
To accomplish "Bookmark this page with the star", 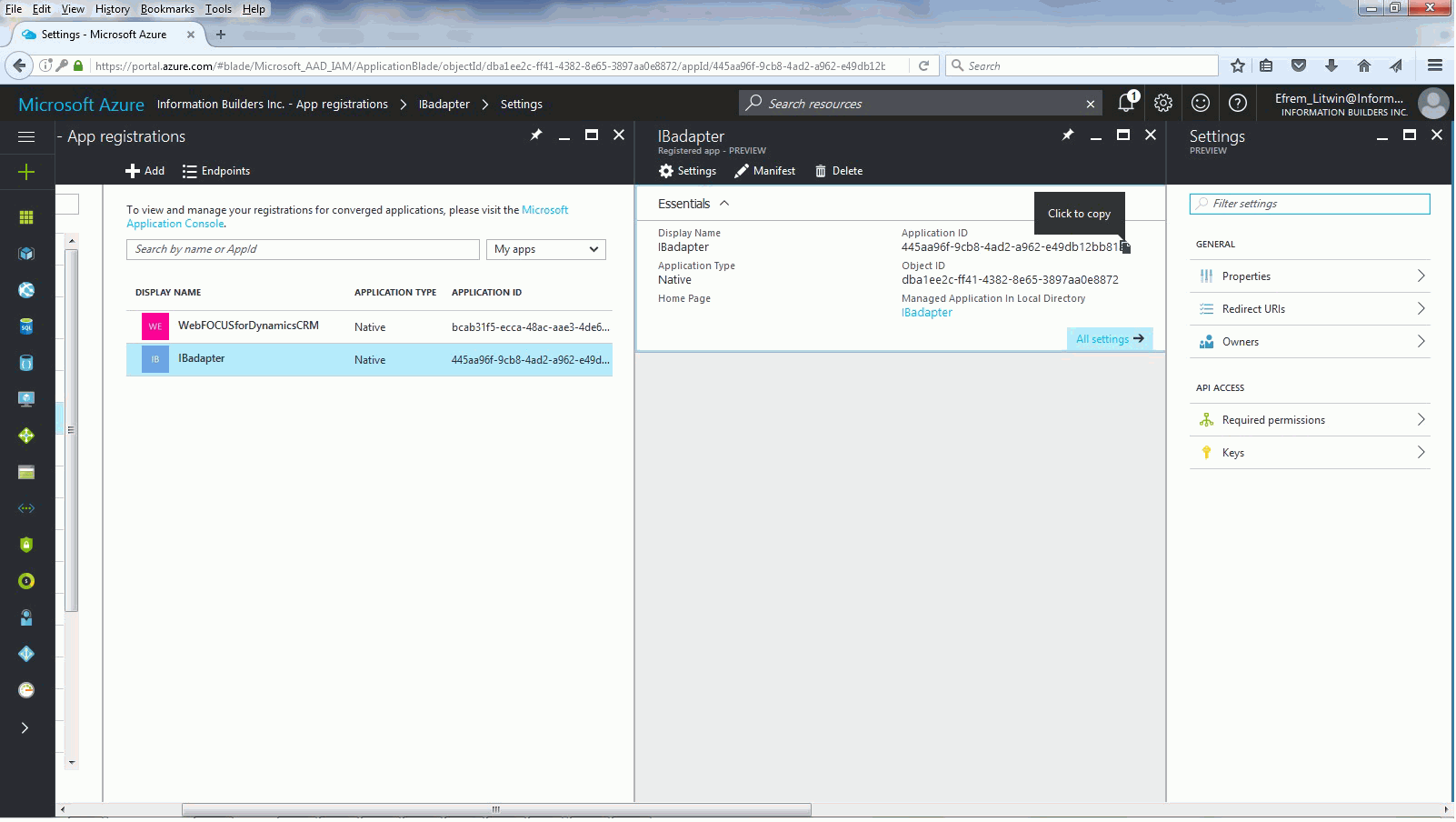I will point(1238,65).
